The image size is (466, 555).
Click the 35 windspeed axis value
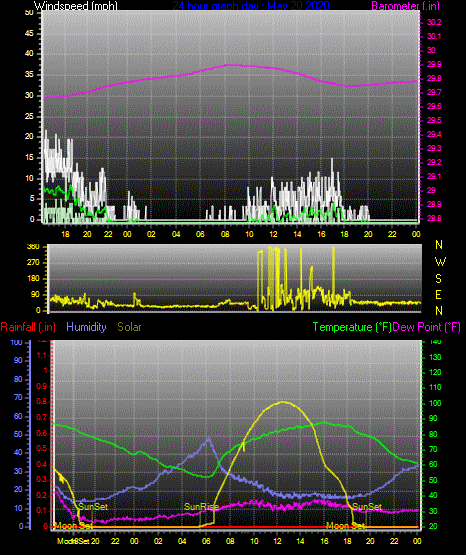click(x=29, y=75)
